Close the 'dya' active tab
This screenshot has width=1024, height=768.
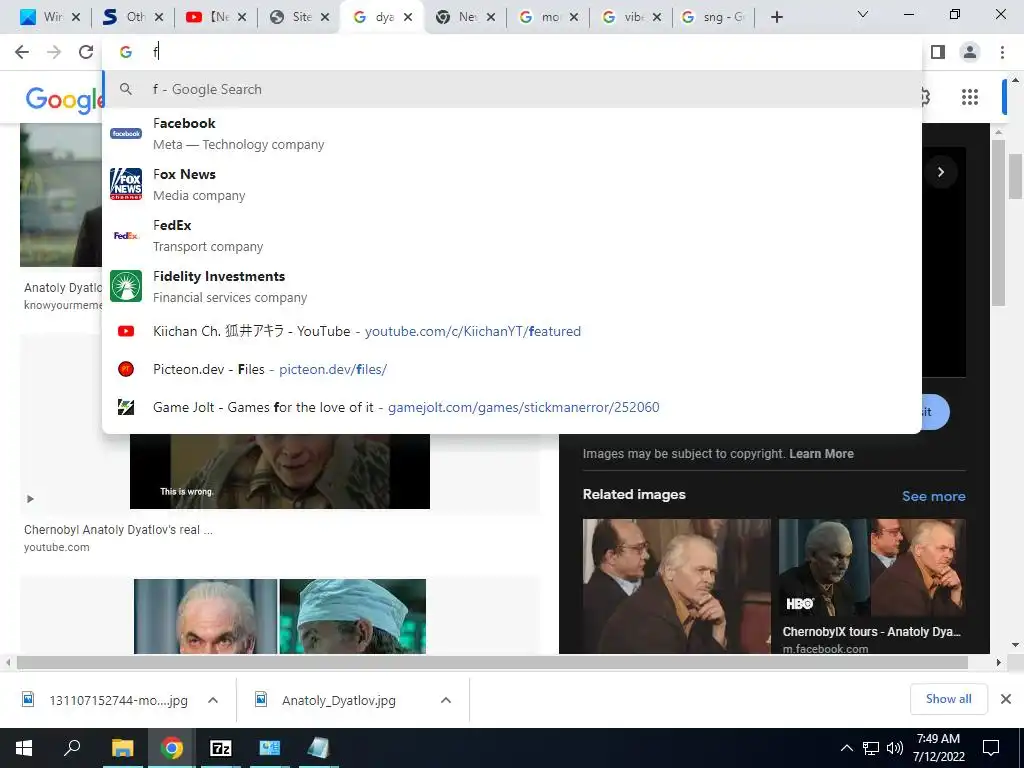click(408, 17)
